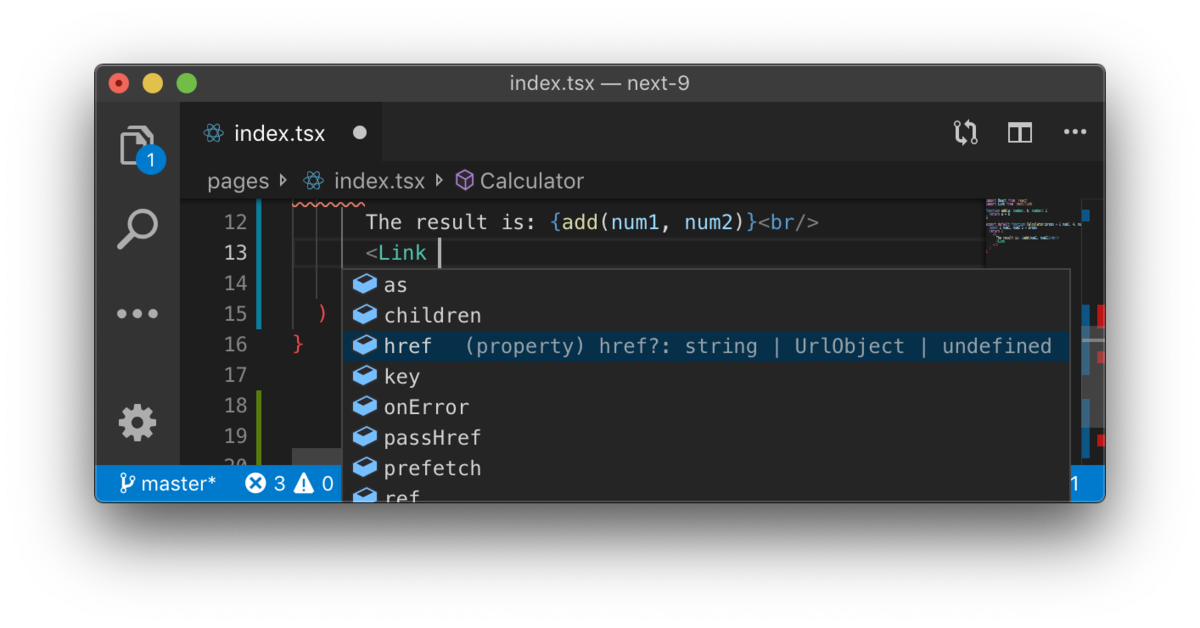Image resolution: width=1200 pixels, height=628 pixels.
Task: Click the Open Changes compare icon
Action: pyautogui.click(x=965, y=133)
